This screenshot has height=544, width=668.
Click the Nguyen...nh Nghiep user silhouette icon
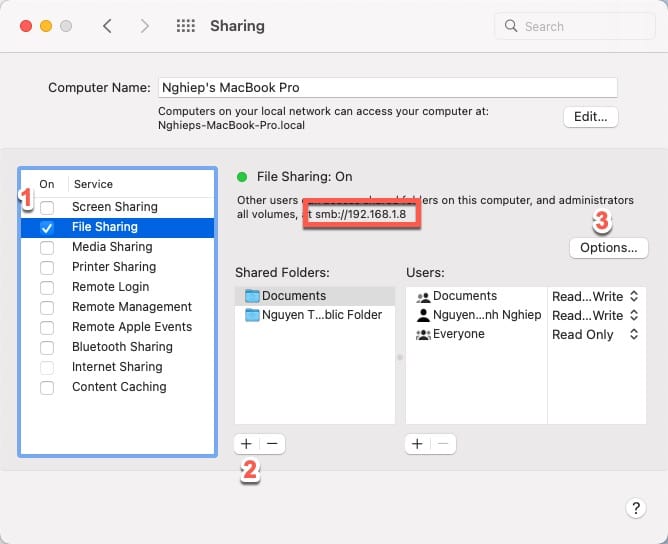pyautogui.click(x=423, y=315)
